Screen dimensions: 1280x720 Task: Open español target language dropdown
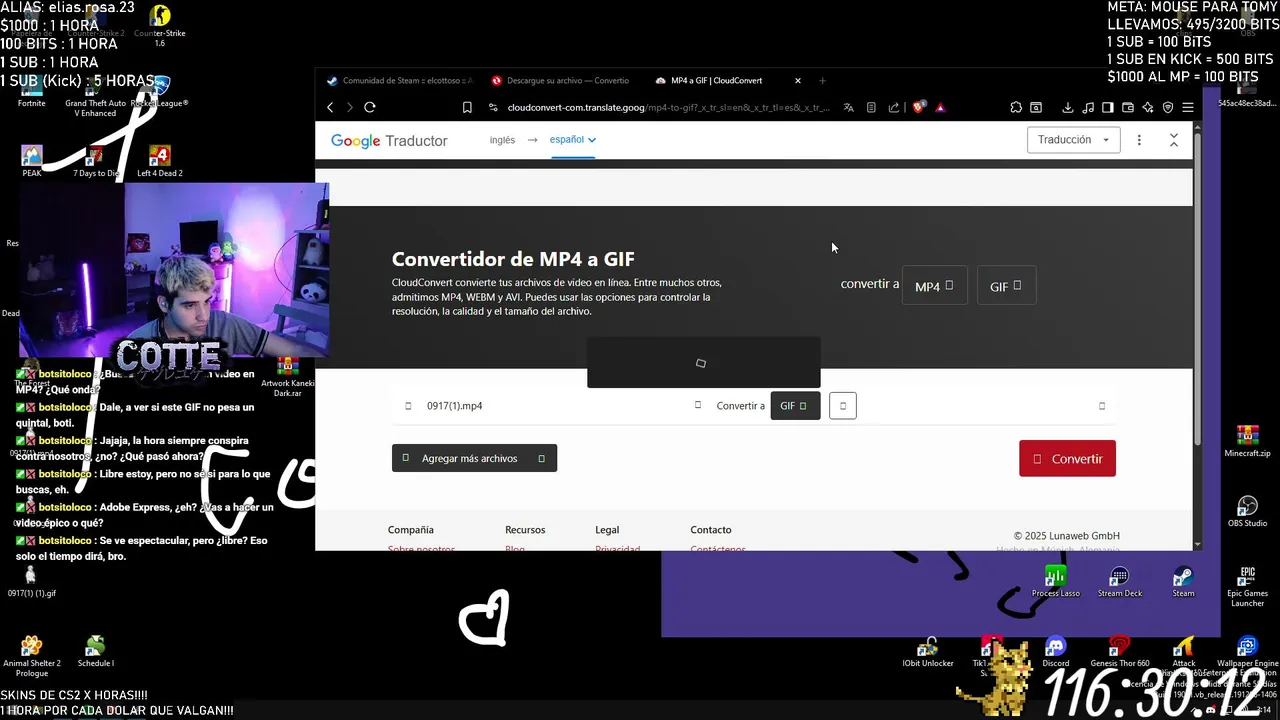(x=573, y=140)
